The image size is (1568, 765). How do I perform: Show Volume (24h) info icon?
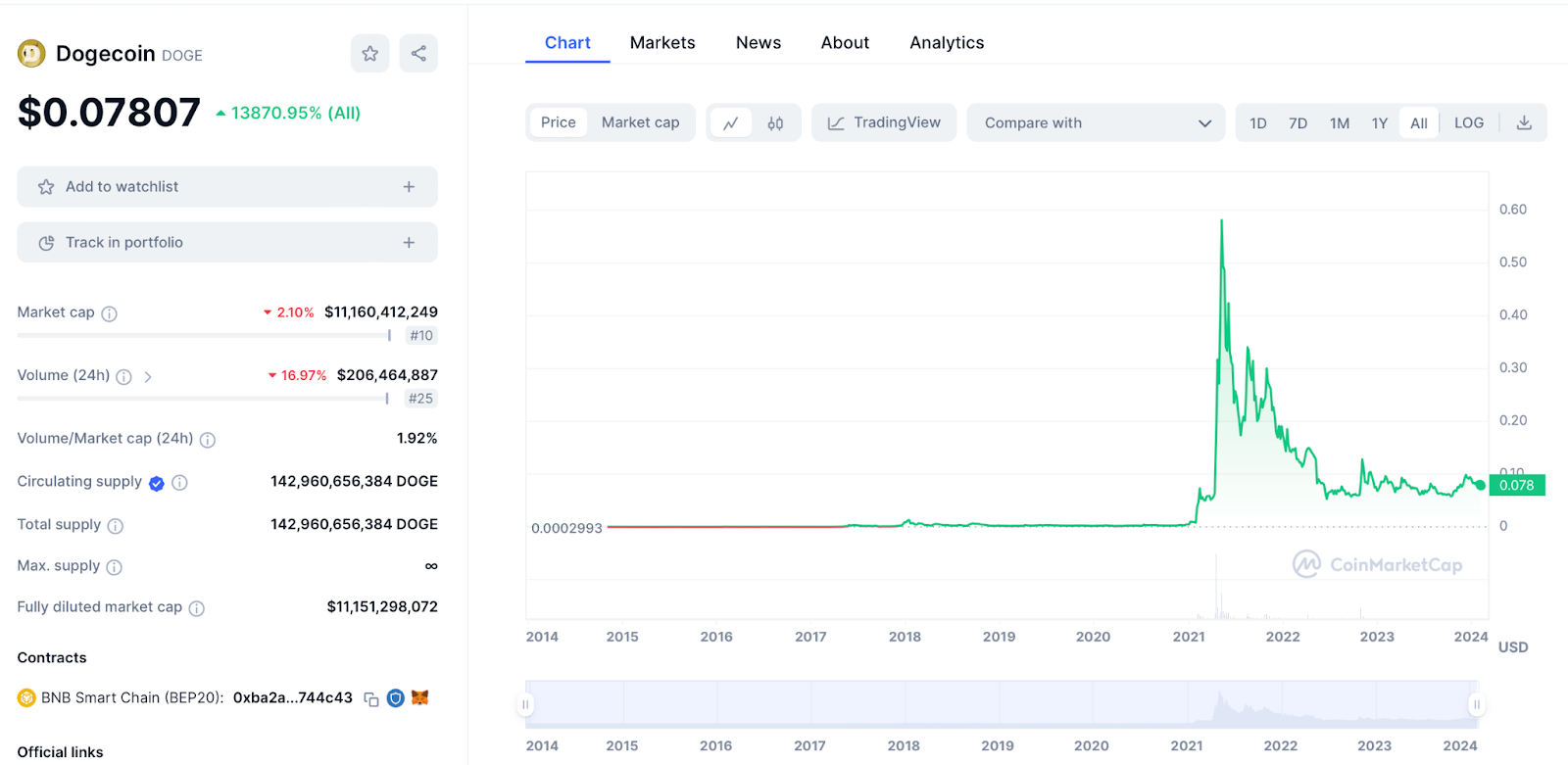click(123, 376)
